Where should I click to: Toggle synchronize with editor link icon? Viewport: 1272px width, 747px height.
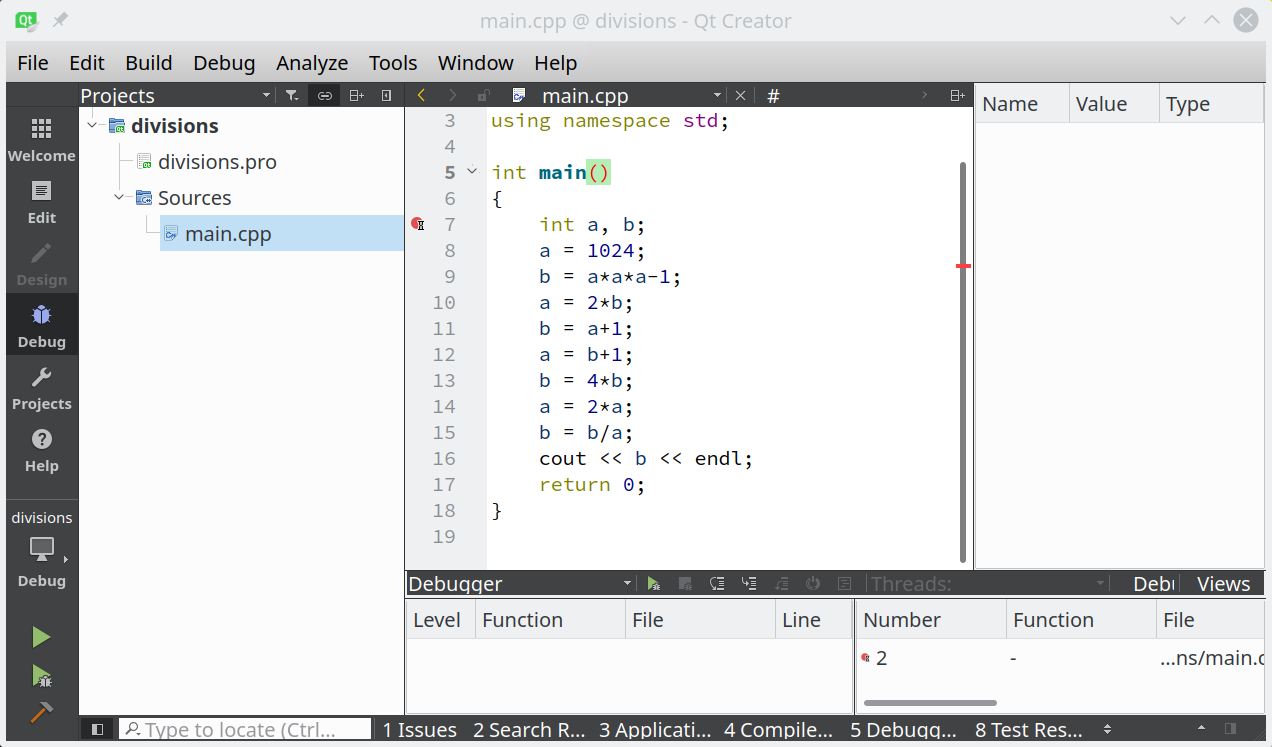point(324,96)
